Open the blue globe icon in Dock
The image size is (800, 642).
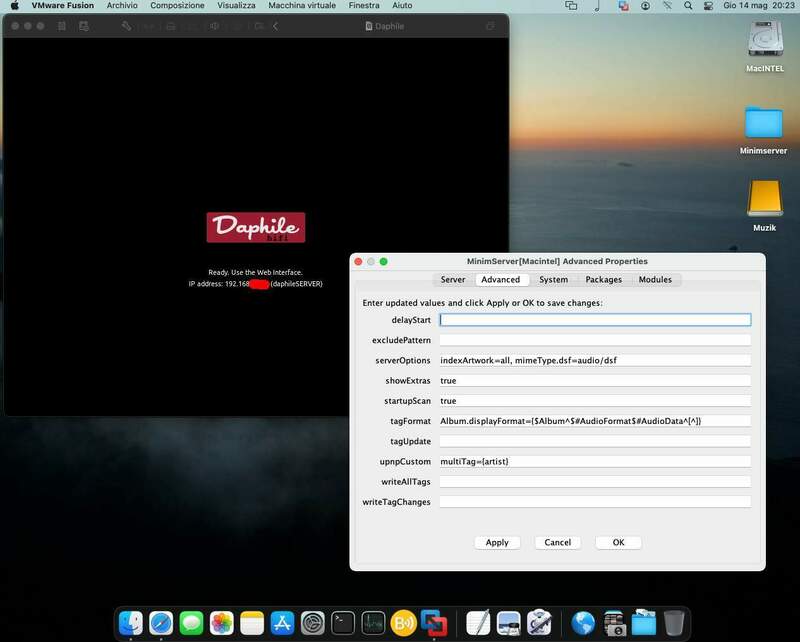(583, 623)
